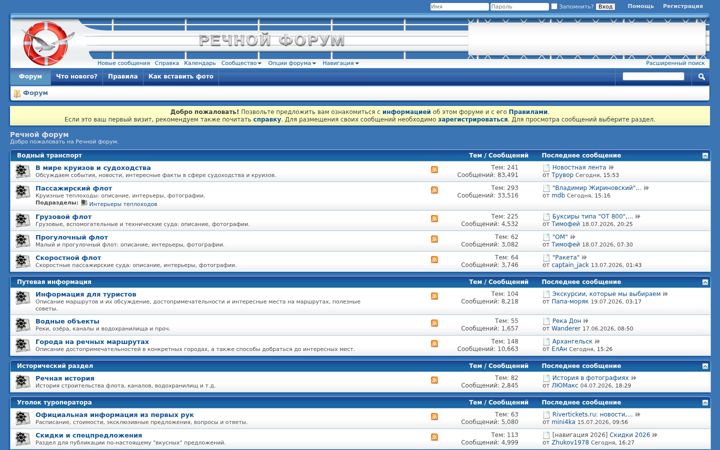Click forum status icon for Водные объекты
720x450 pixels.
click(x=22, y=325)
